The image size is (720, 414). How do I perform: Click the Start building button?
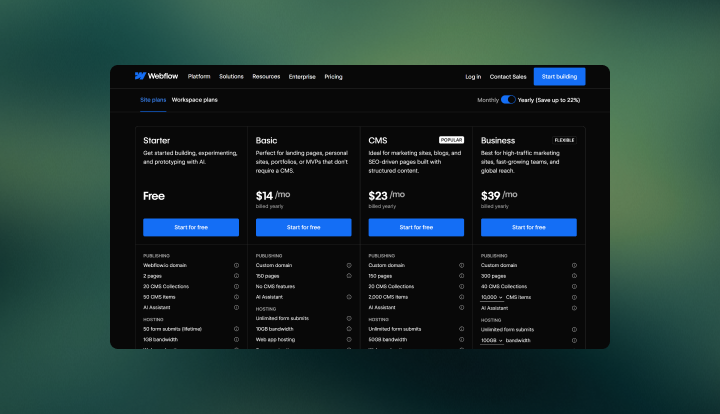559,77
